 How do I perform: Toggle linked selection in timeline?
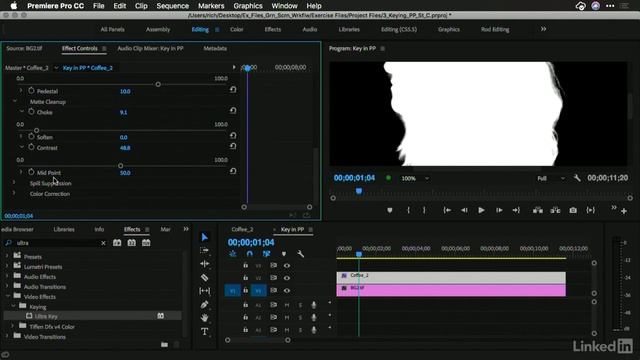click(267, 254)
